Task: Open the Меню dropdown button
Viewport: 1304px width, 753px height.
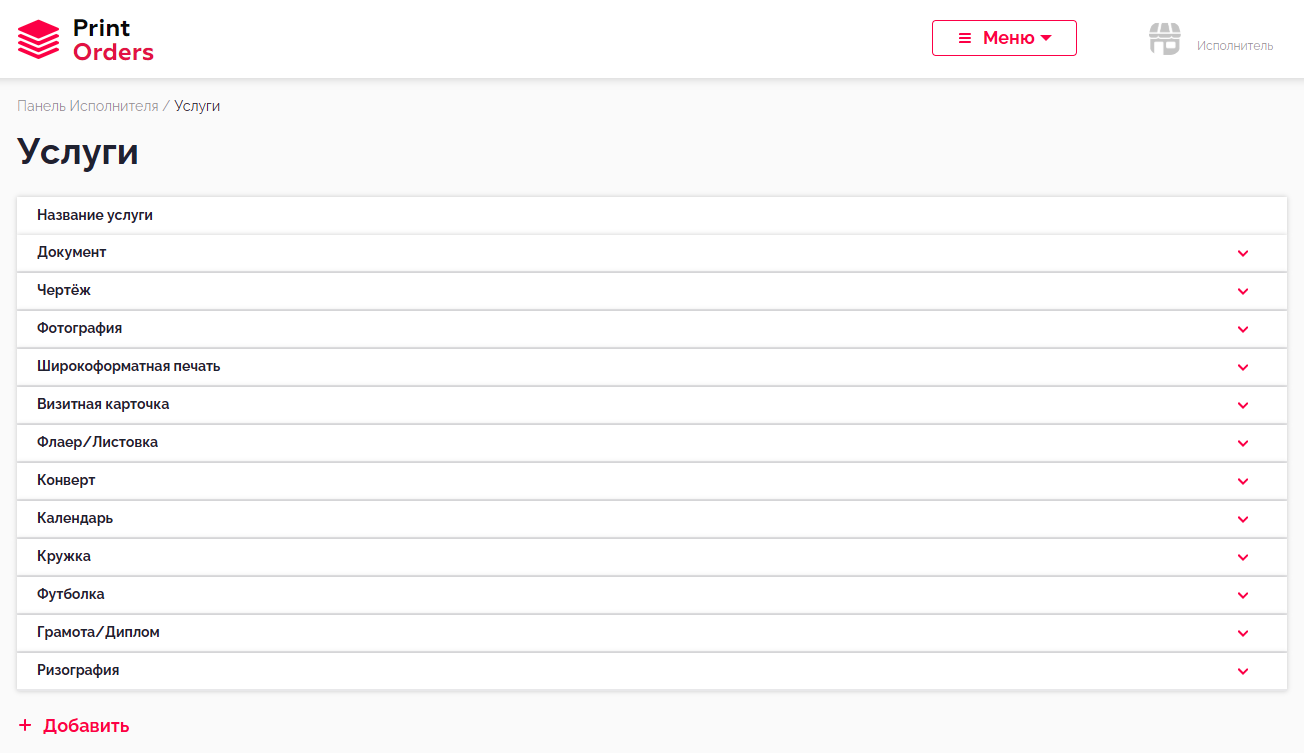Action: 1004,38
